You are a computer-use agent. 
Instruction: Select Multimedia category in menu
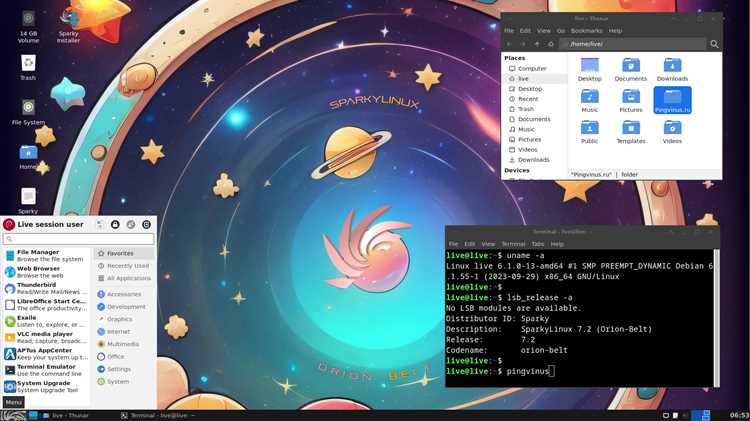(x=124, y=344)
